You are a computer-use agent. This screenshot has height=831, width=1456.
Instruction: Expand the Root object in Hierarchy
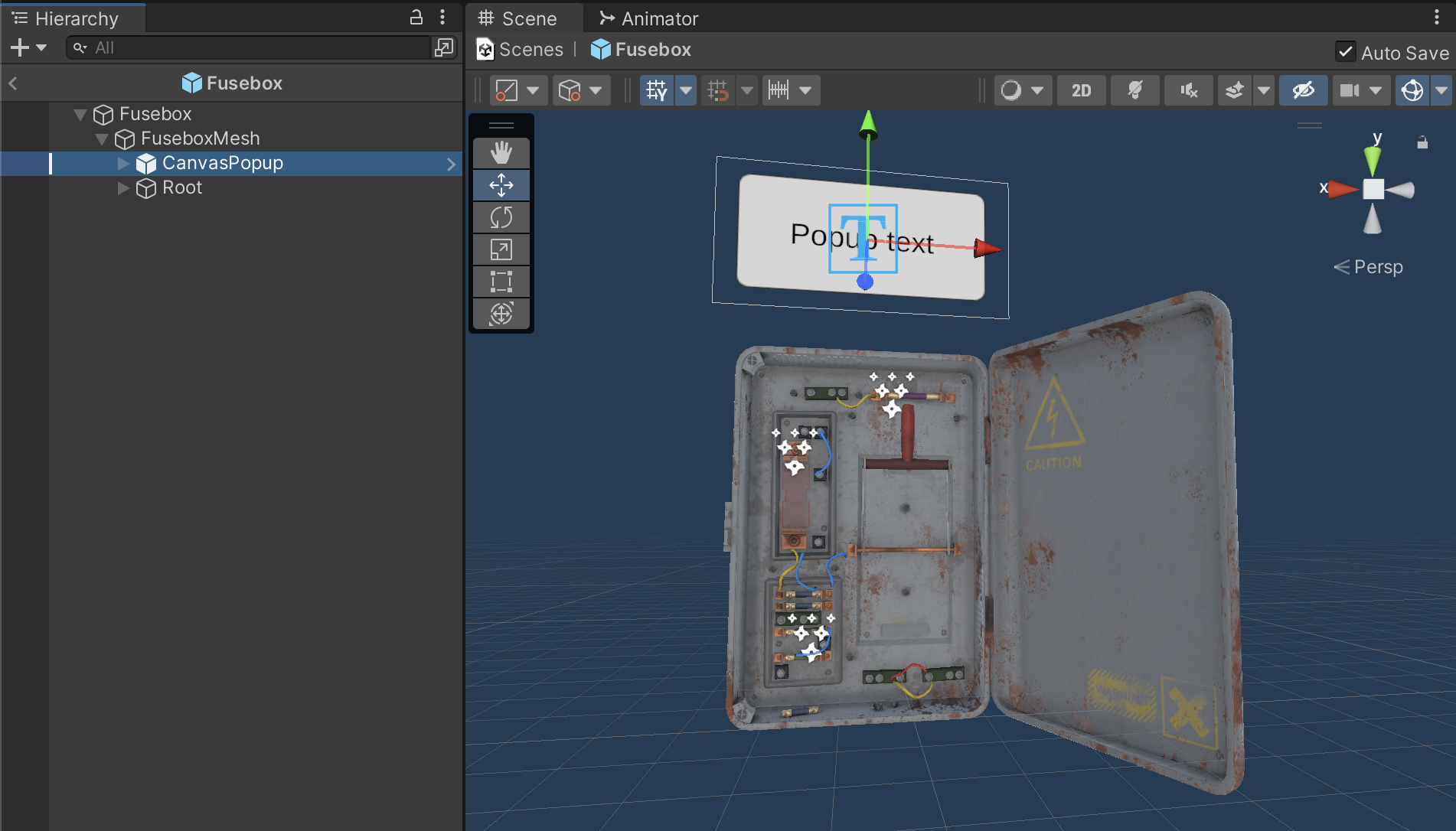tap(123, 187)
